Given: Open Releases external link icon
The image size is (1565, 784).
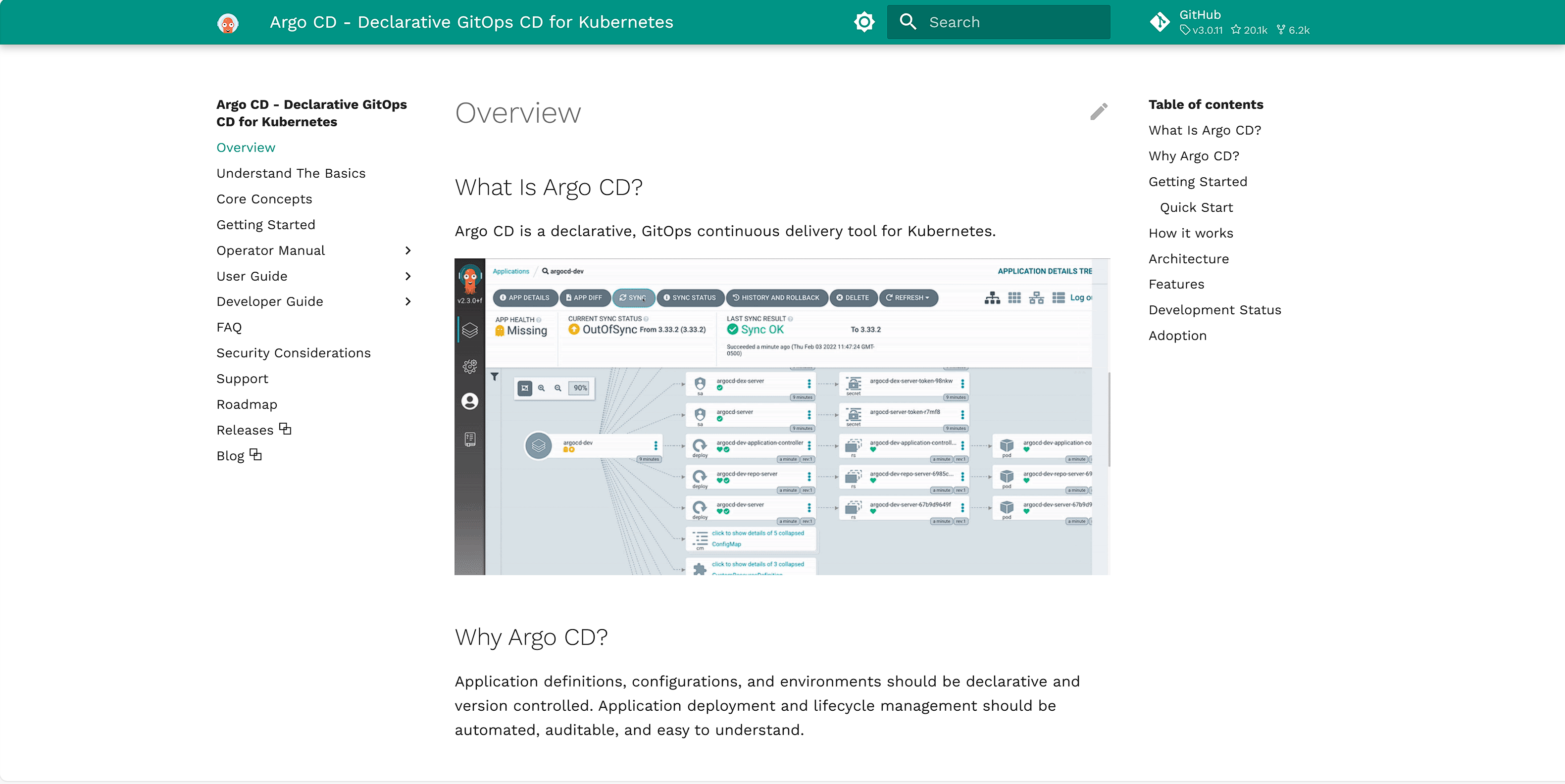Looking at the screenshot, I should click(286, 429).
